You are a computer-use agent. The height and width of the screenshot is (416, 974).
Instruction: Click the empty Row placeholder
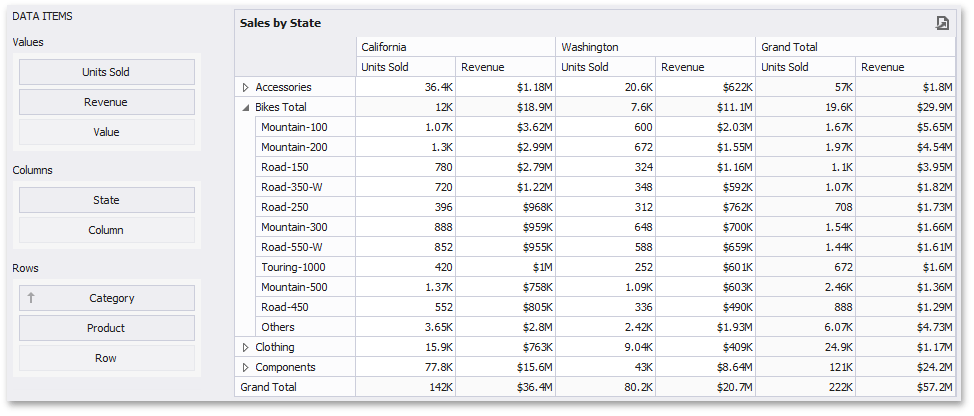106,358
